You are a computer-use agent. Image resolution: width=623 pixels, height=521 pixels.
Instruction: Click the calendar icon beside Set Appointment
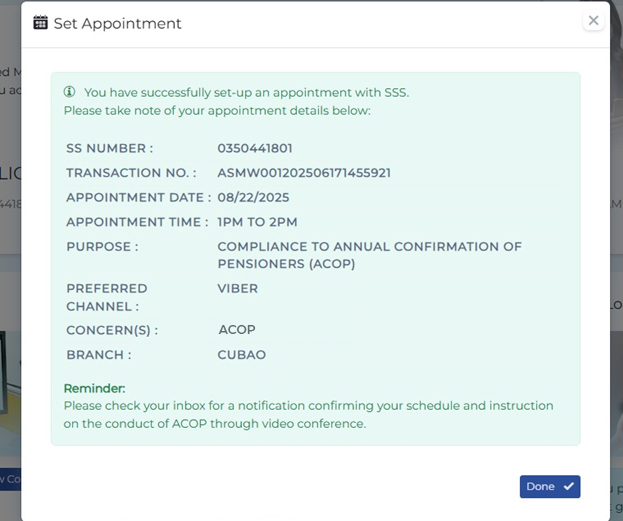(41, 23)
